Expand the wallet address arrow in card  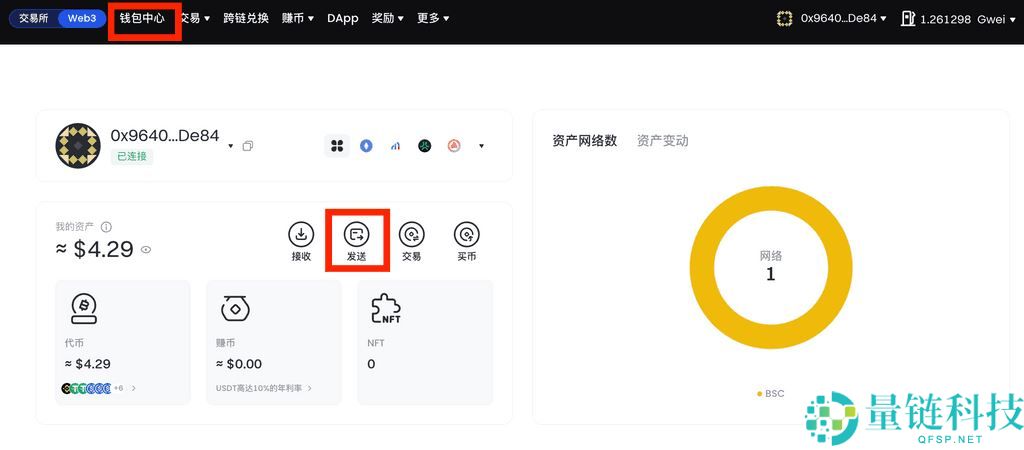pyautogui.click(x=231, y=146)
